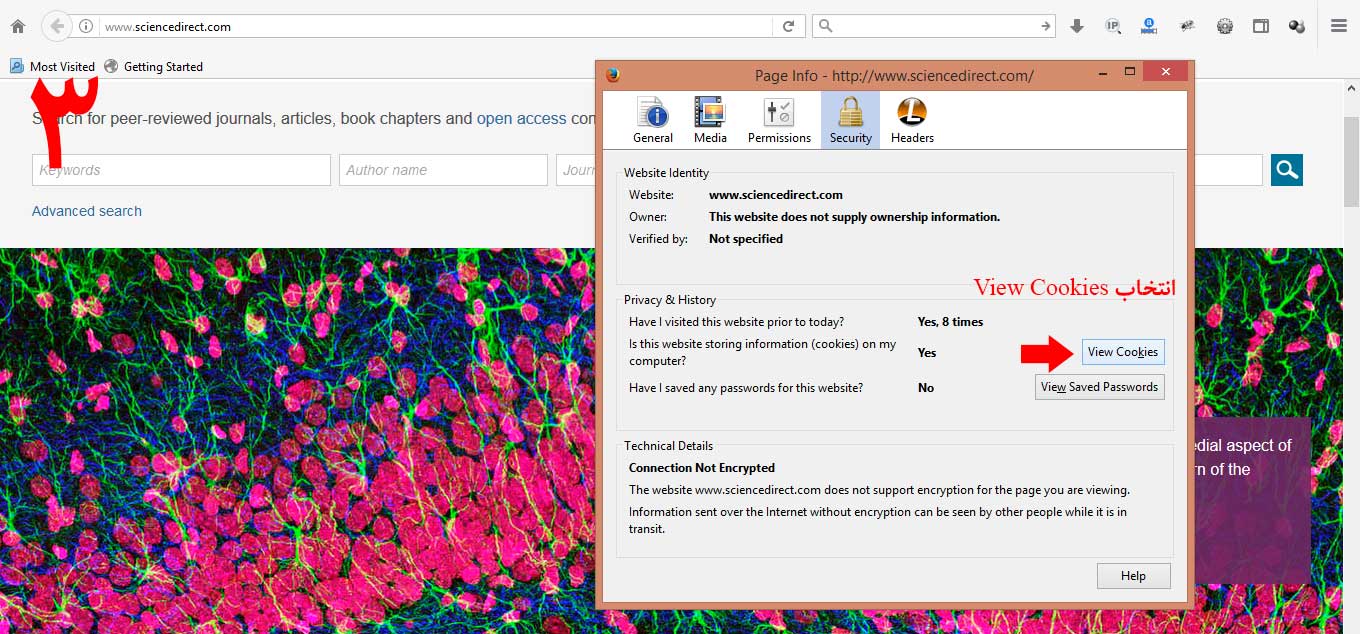
Task: Switch to the General tab in Page Info
Action: [x=653, y=121]
